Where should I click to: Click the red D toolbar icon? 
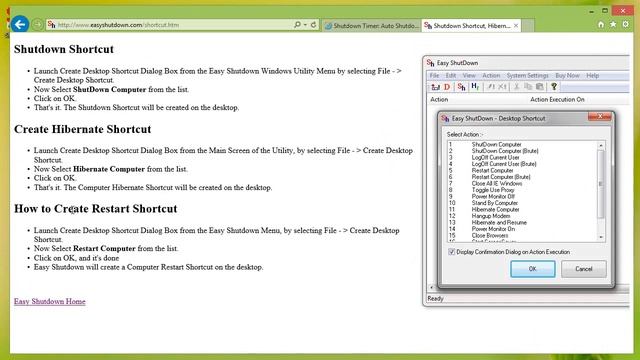coord(447,87)
